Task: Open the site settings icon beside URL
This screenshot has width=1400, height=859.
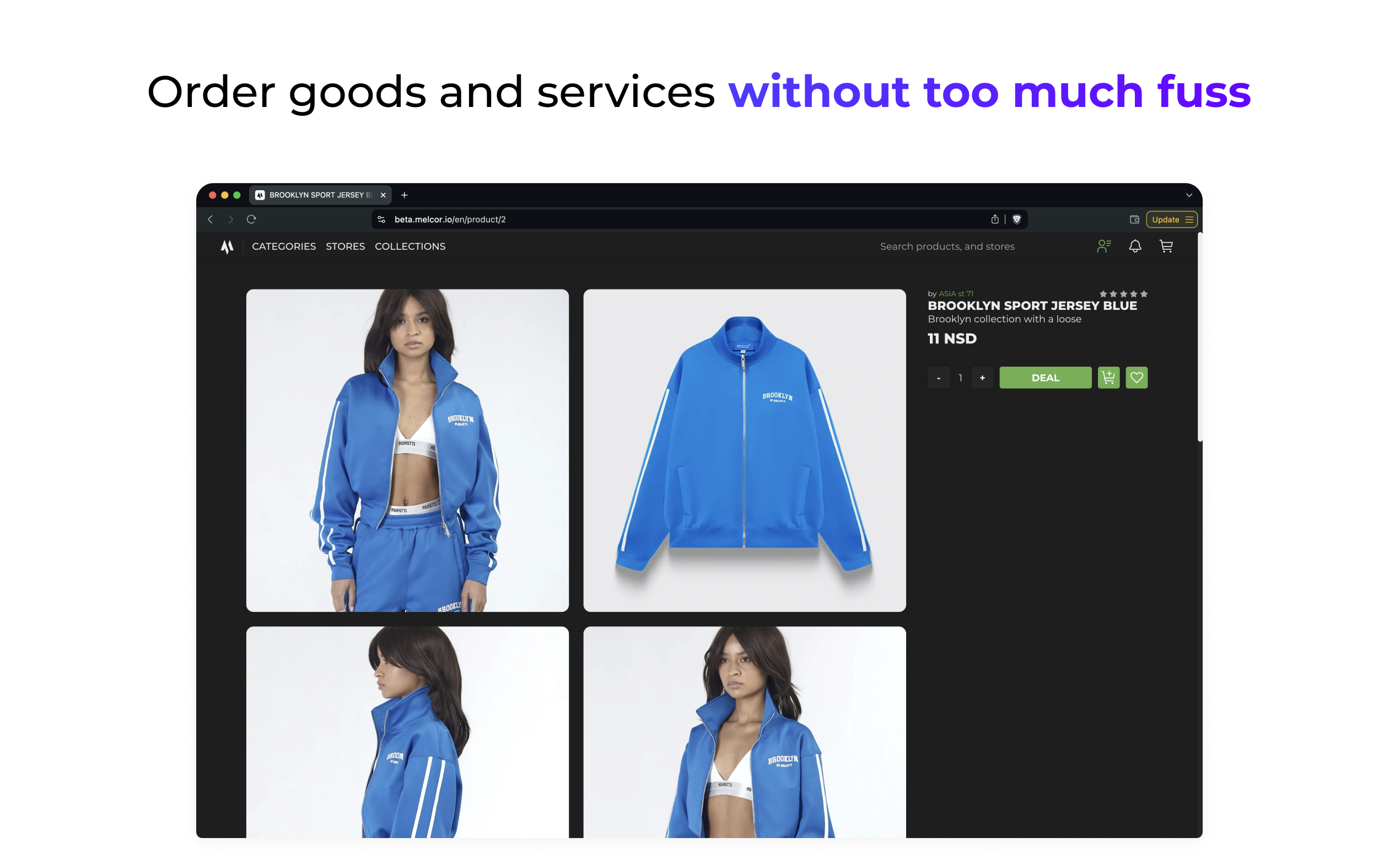Action: tap(381, 219)
